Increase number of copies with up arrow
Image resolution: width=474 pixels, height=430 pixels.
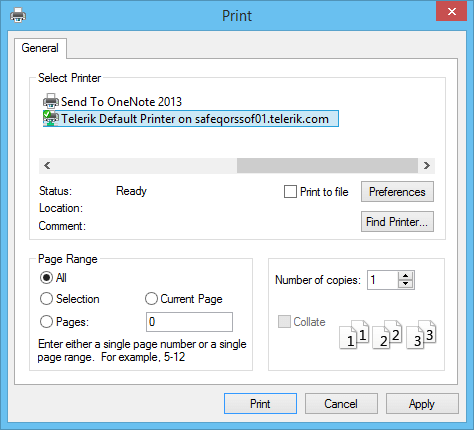406,276
